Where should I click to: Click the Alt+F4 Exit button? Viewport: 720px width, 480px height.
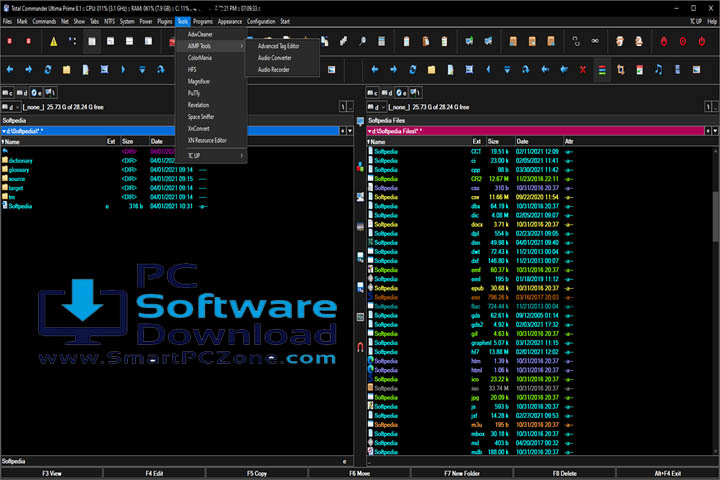pos(668,473)
